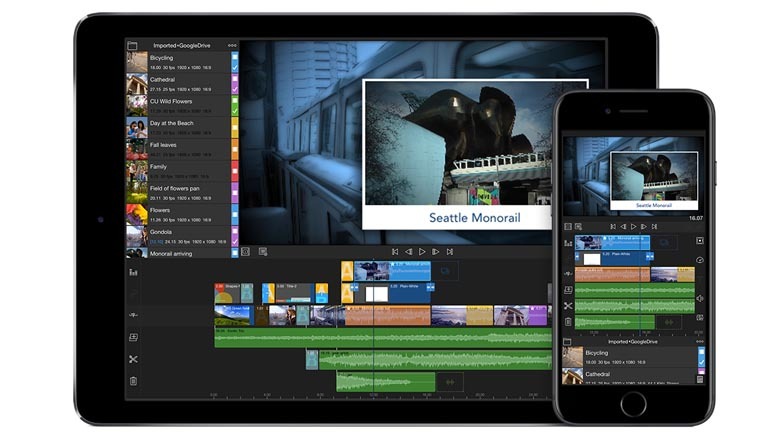Screen dimensions: 777x437
Task: Open the three-dot library options on iPad
Action: click(232, 45)
